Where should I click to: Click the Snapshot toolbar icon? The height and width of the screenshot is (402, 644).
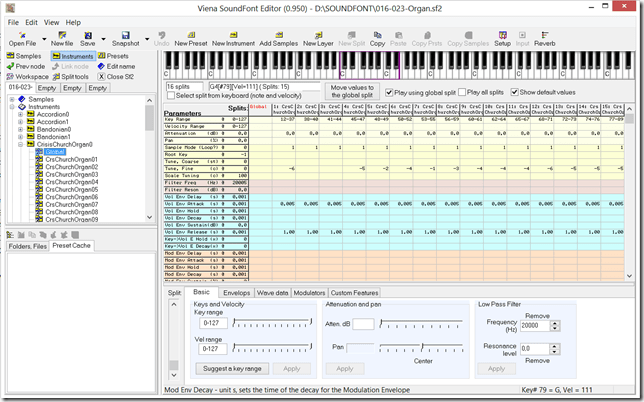pos(125,37)
